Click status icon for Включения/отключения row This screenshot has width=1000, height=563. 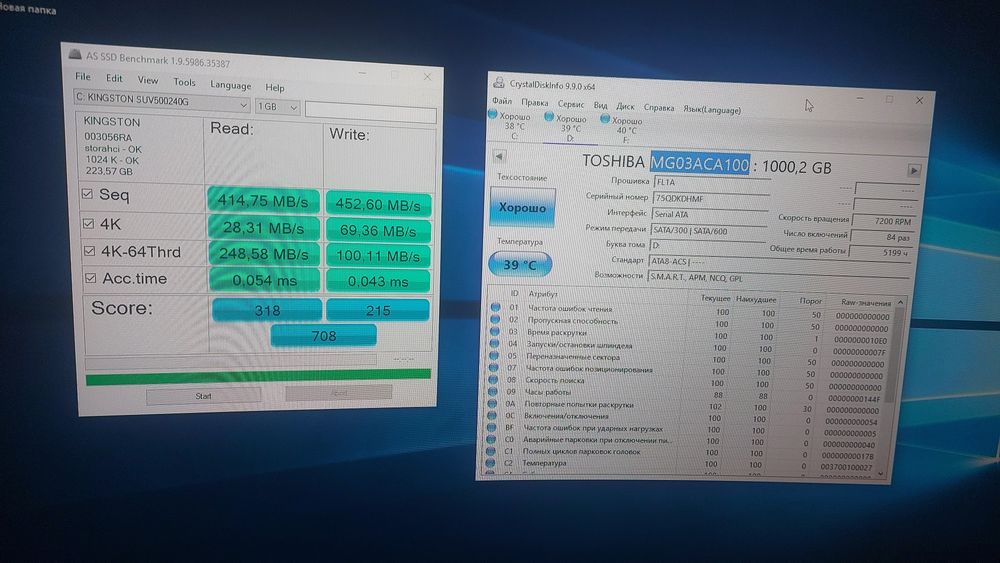492,415
